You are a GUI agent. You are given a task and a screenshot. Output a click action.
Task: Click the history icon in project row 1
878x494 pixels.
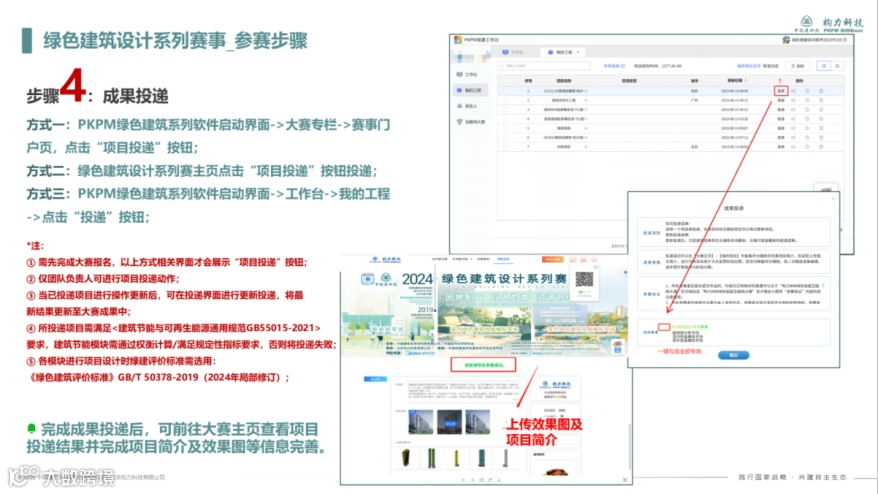807,91
